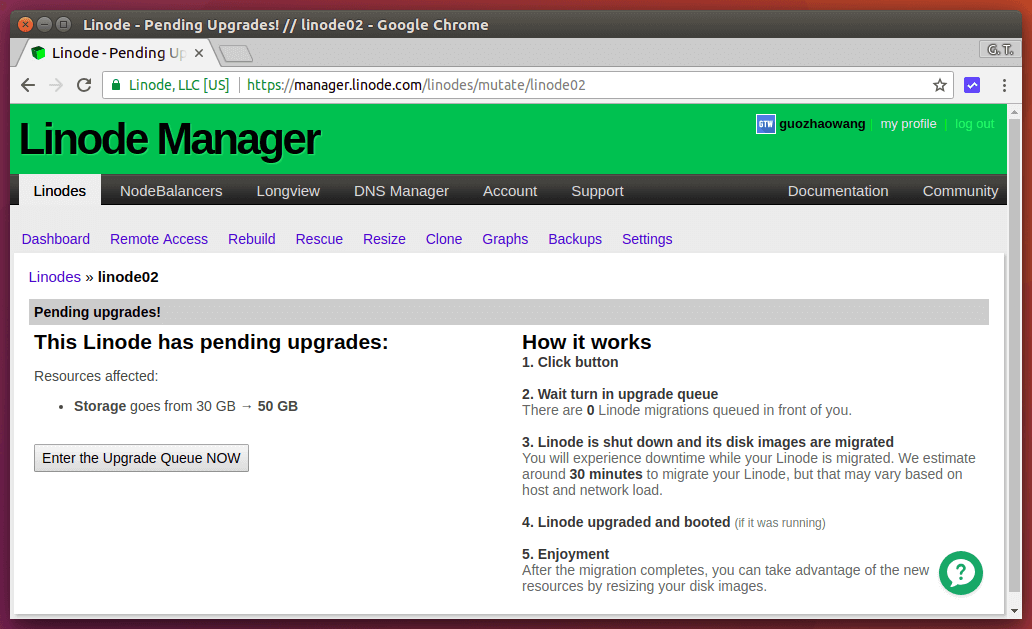Click the browser back arrow
Viewport: 1032px width, 629px height.
coord(28,86)
